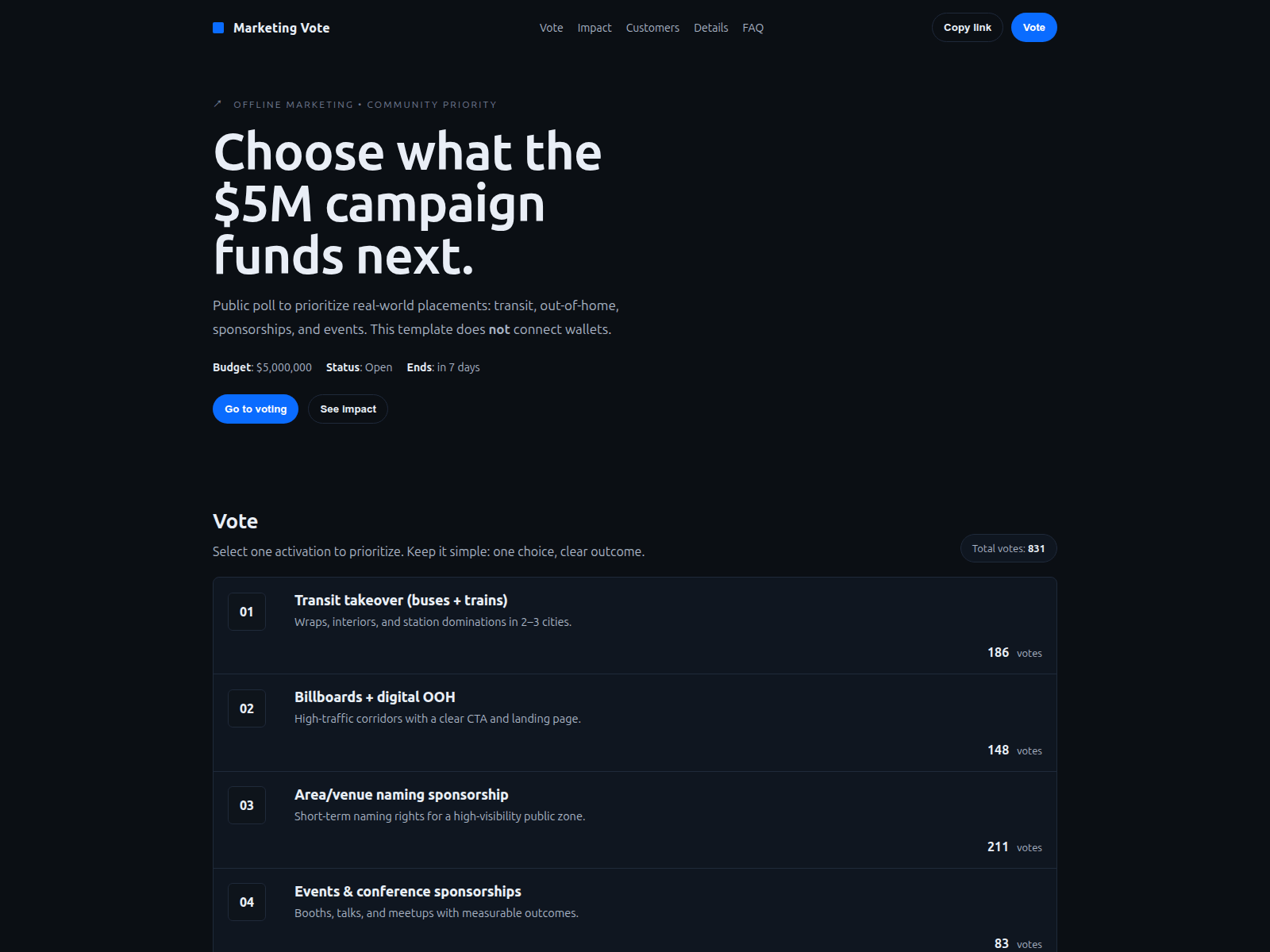This screenshot has width=1270, height=952.
Task: Choose Billboards + digital OOH option
Action: tap(635, 723)
